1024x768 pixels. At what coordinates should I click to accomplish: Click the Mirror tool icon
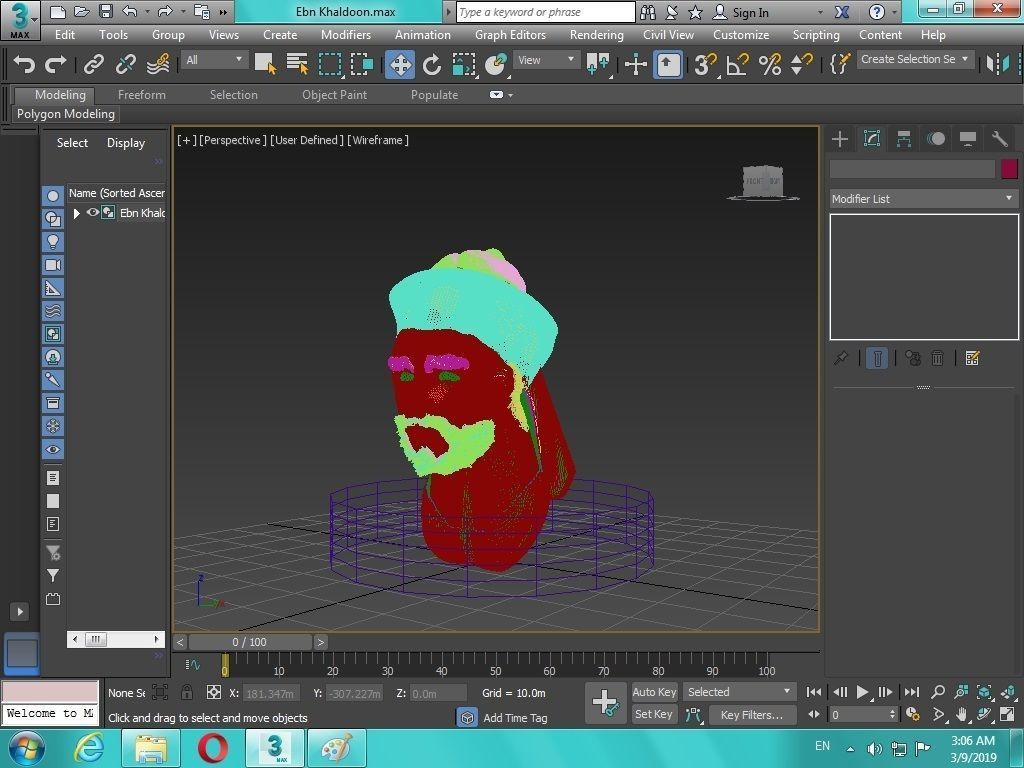(997, 64)
